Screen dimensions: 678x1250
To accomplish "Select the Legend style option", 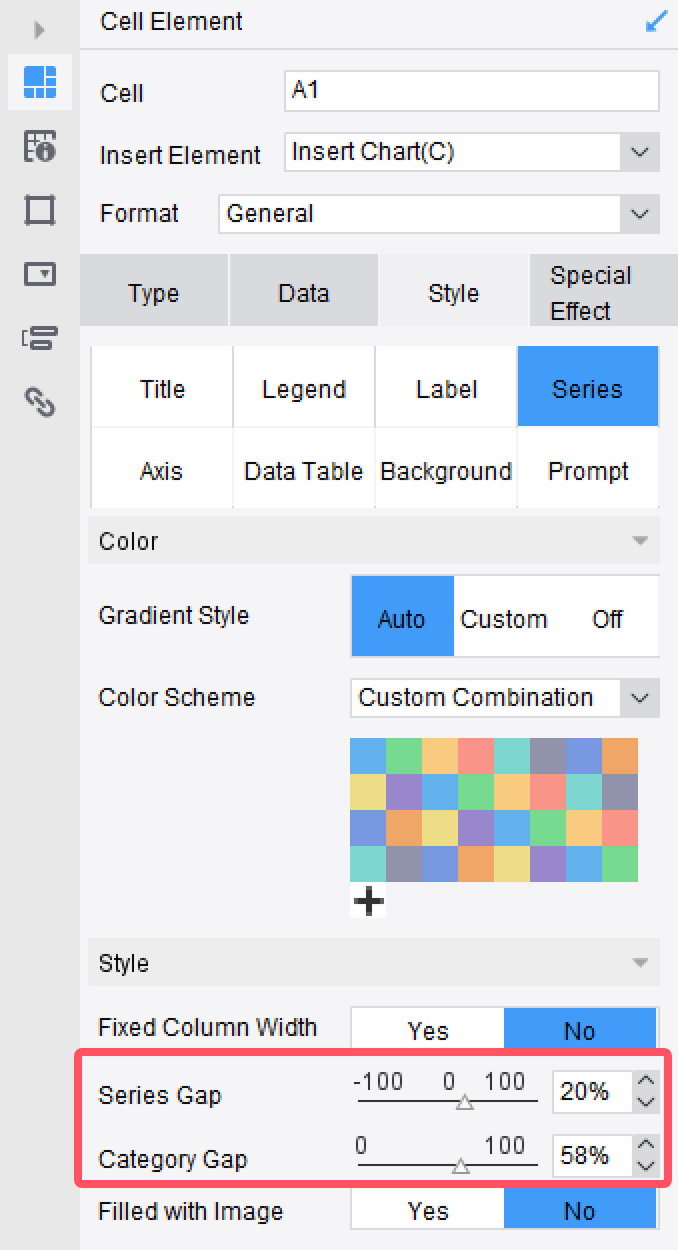I will (x=304, y=389).
